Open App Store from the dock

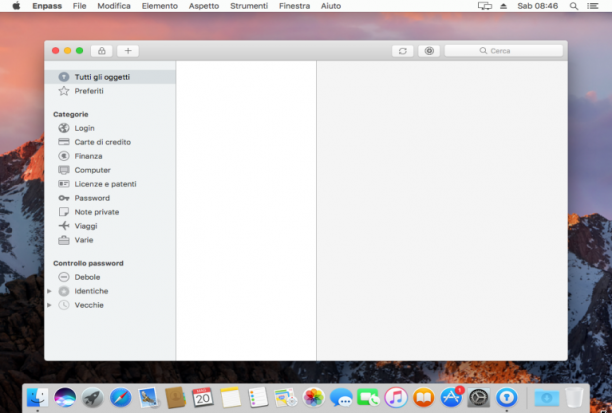[x=451, y=398]
